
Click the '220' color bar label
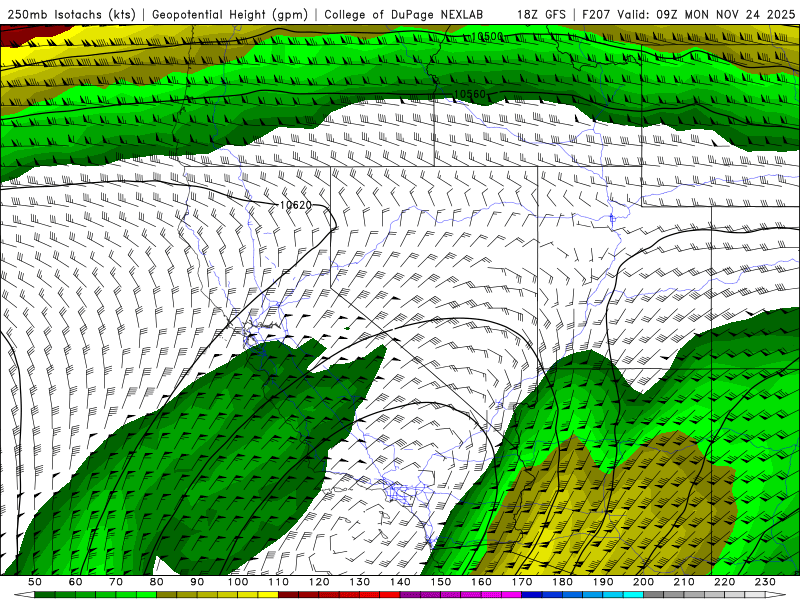point(725,582)
